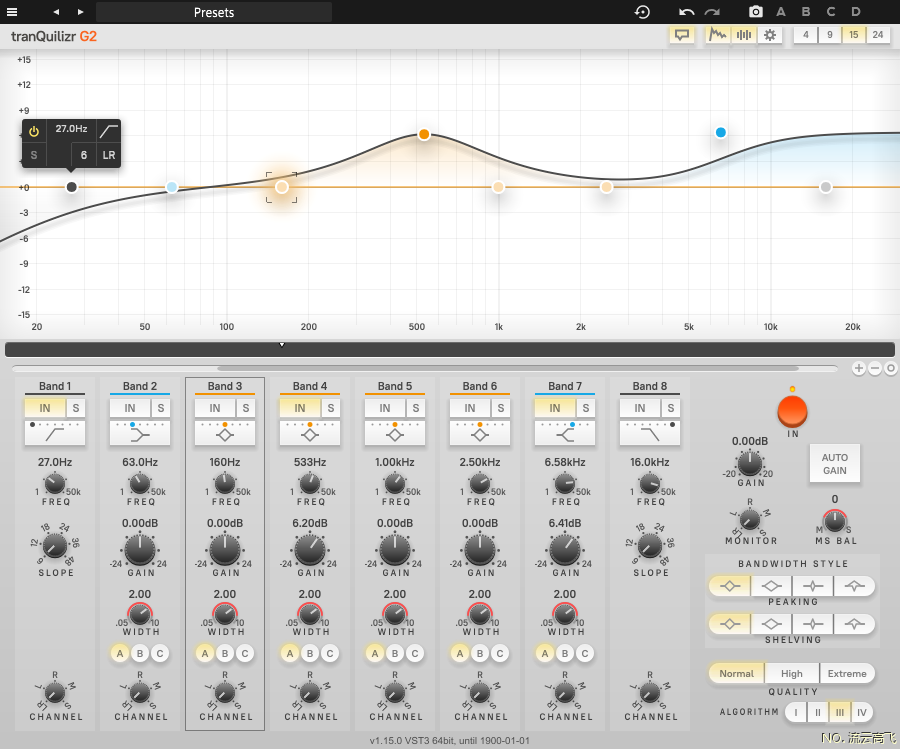Solo Band 5 with S button
This screenshot has height=749, width=900.
(x=416, y=408)
